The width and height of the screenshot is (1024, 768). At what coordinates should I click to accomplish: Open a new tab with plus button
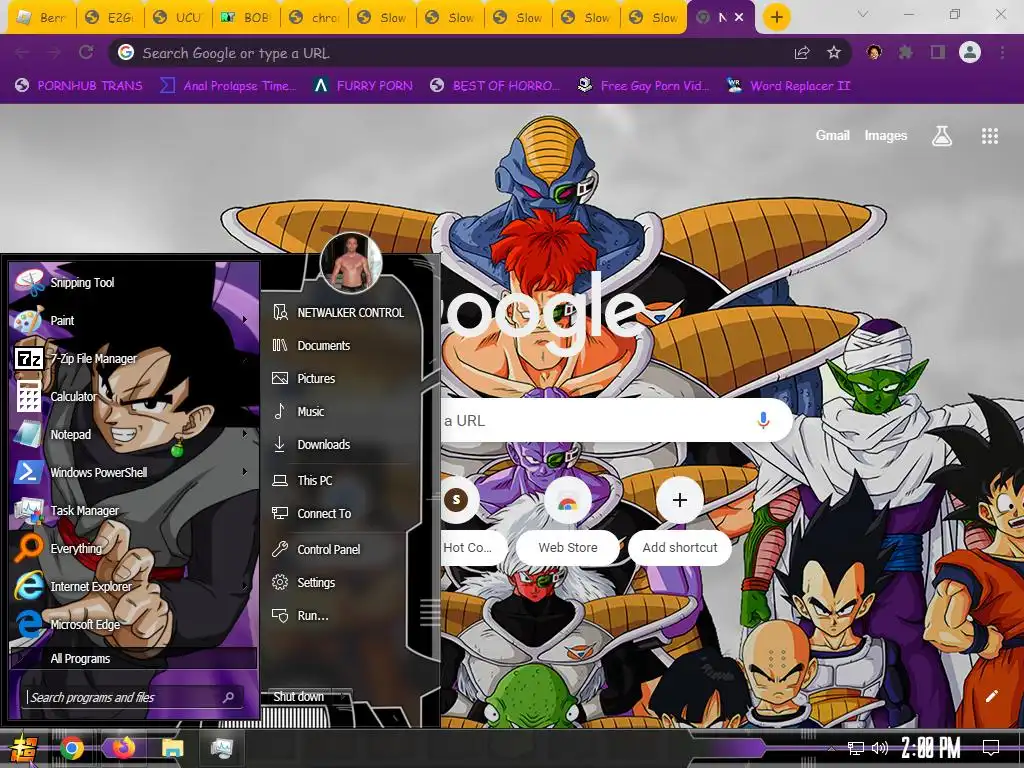coord(776,17)
